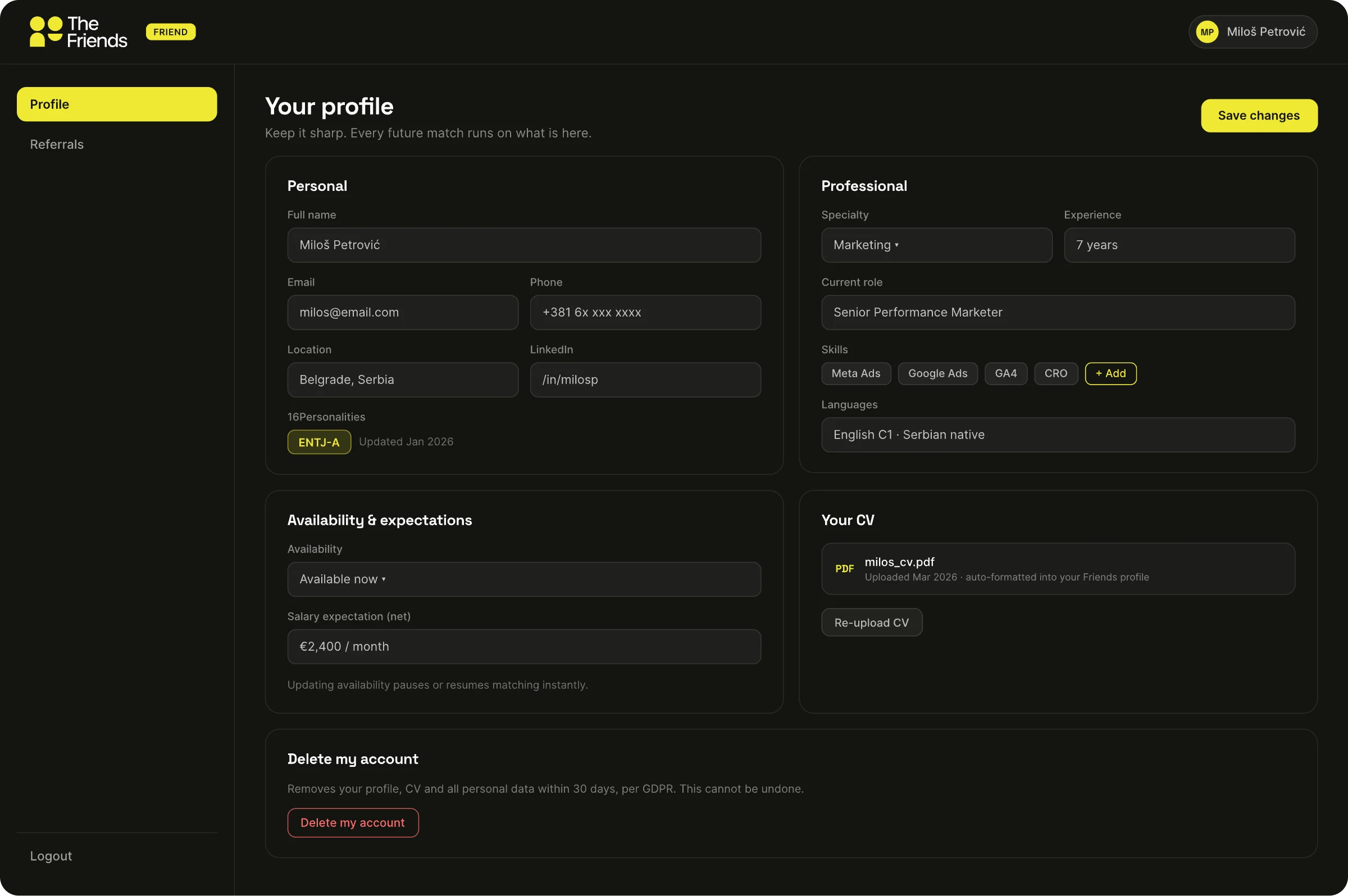Click the Phone number field
1348x896 pixels.
click(x=645, y=312)
